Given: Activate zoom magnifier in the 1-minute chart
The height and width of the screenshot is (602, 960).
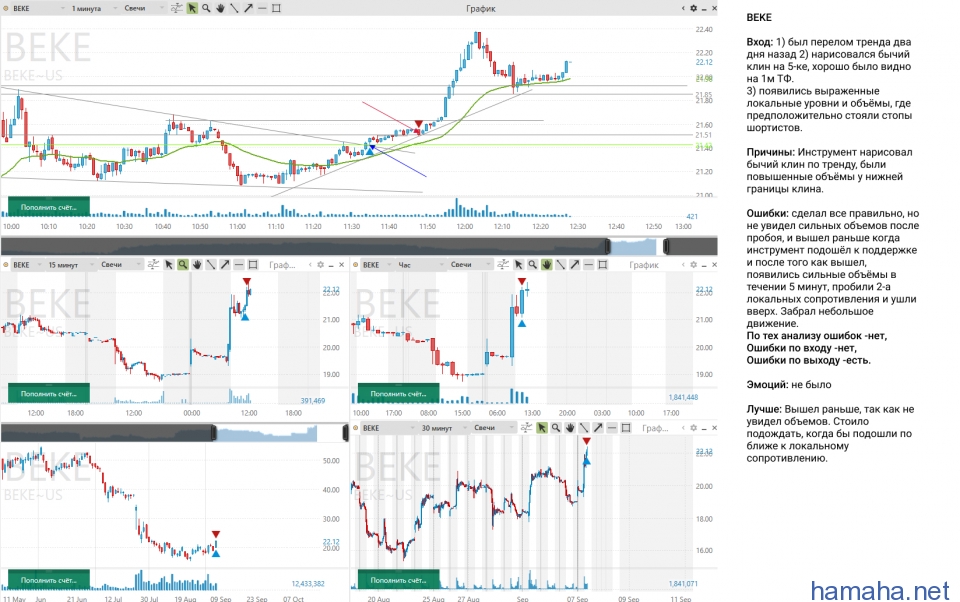Looking at the screenshot, I should pos(206,9).
